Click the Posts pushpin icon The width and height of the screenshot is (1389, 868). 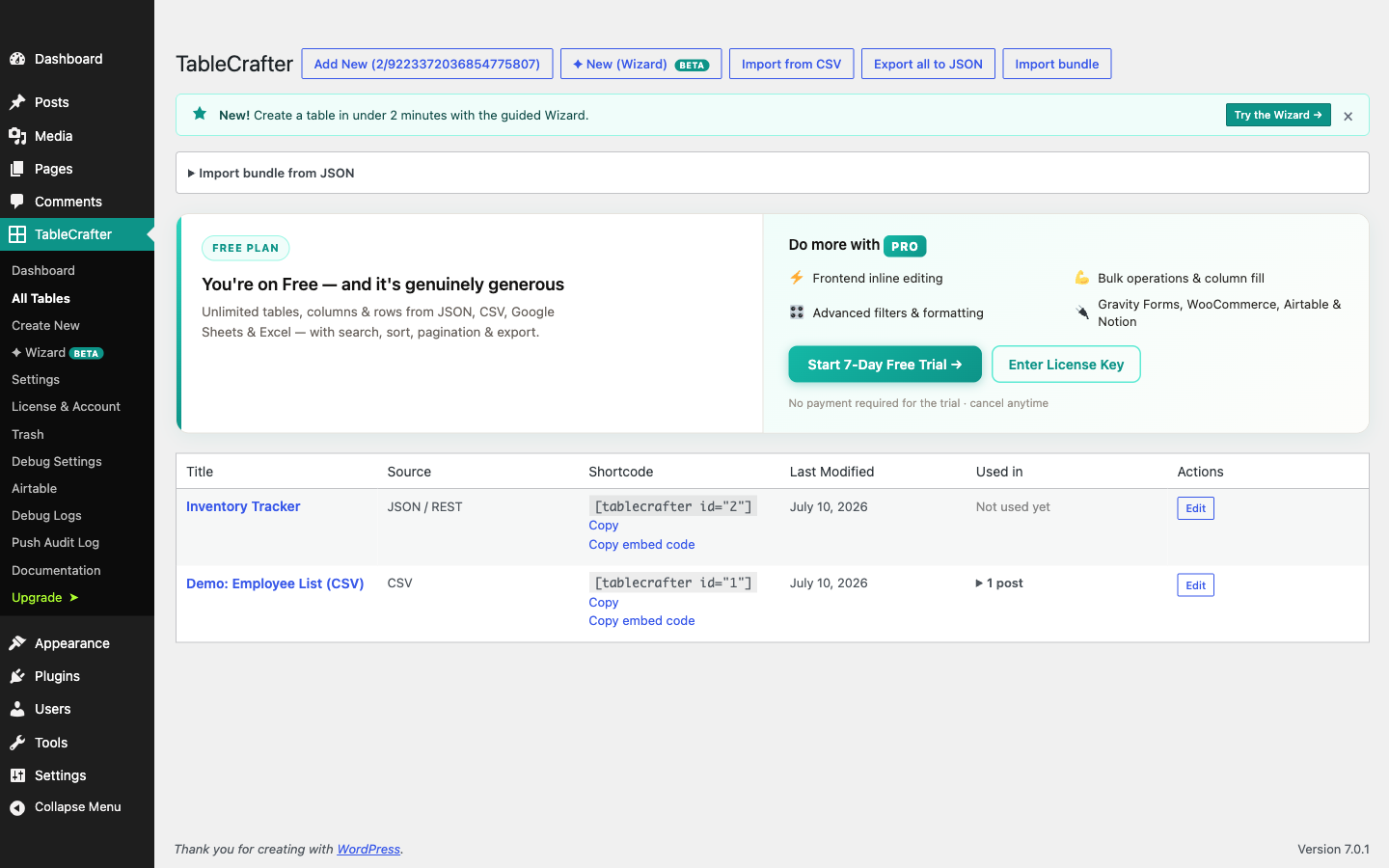tap(17, 102)
